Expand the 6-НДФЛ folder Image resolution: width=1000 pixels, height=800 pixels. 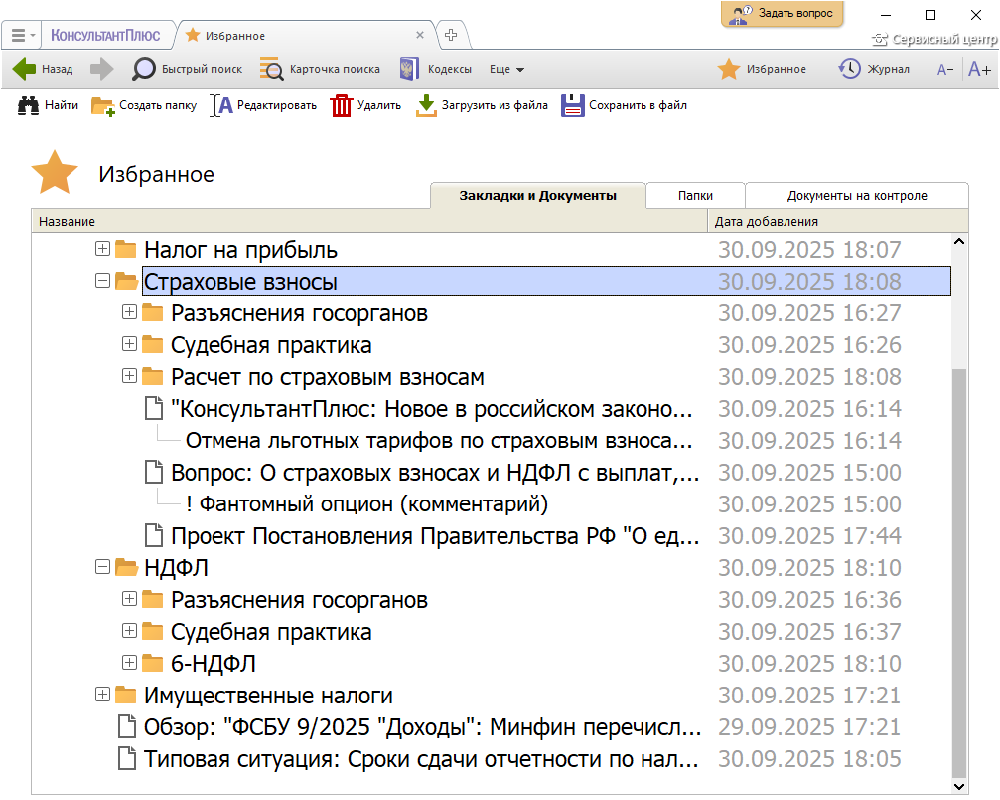point(128,663)
